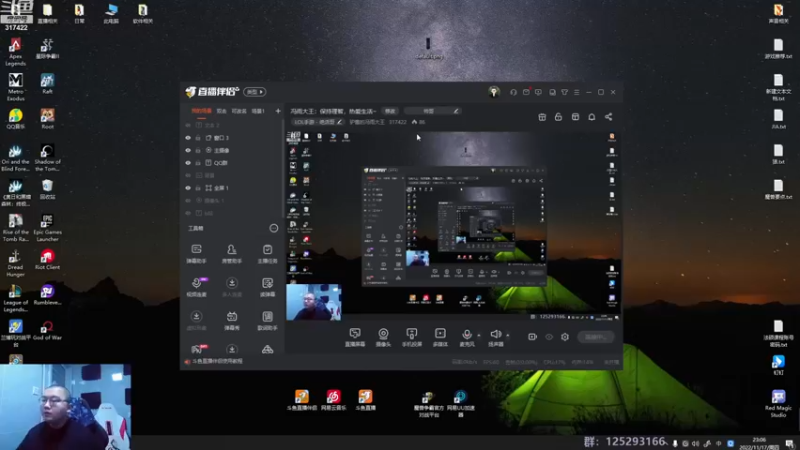Switch to the 场景1 scene tab
Screen dimensions: 800x450
click(258, 111)
